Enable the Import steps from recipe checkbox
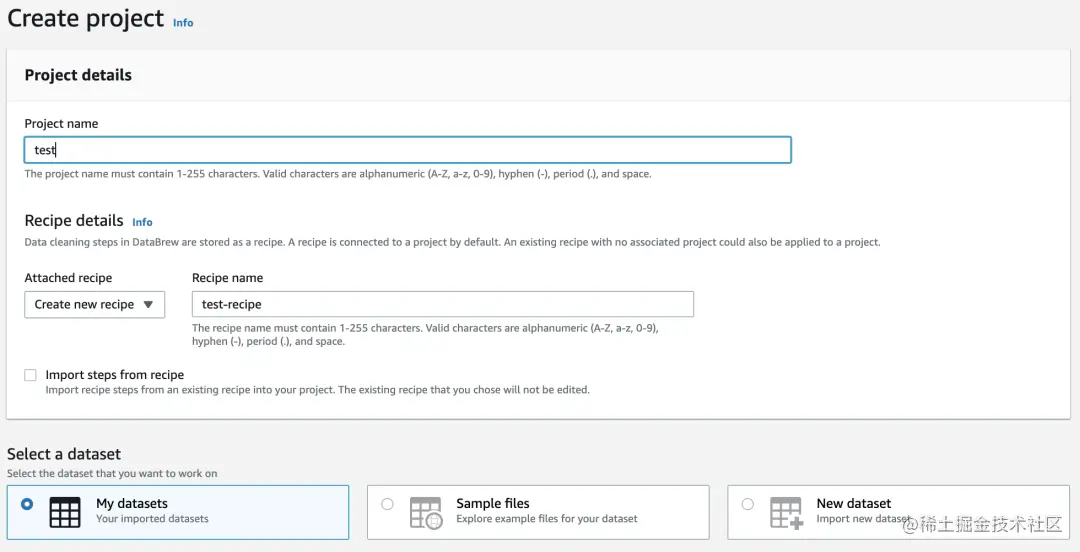Image resolution: width=1080 pixels, height=552 pixels. 30,375
